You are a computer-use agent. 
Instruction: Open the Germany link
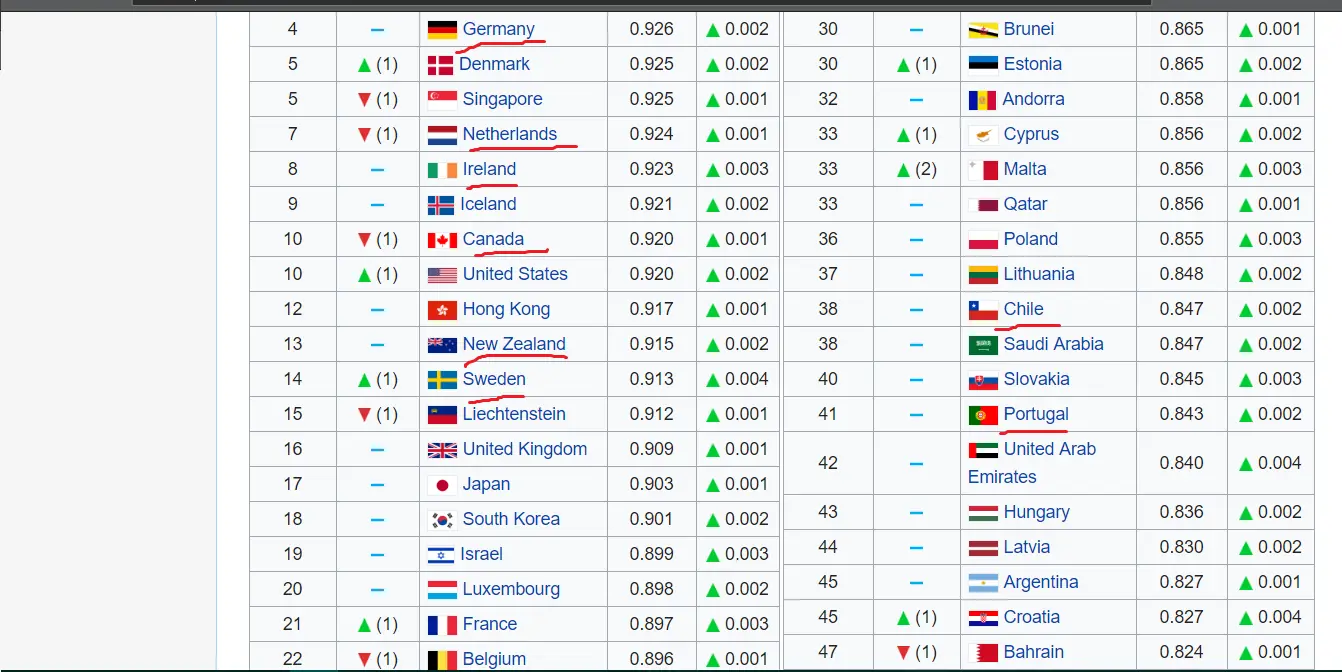point(498,29)
